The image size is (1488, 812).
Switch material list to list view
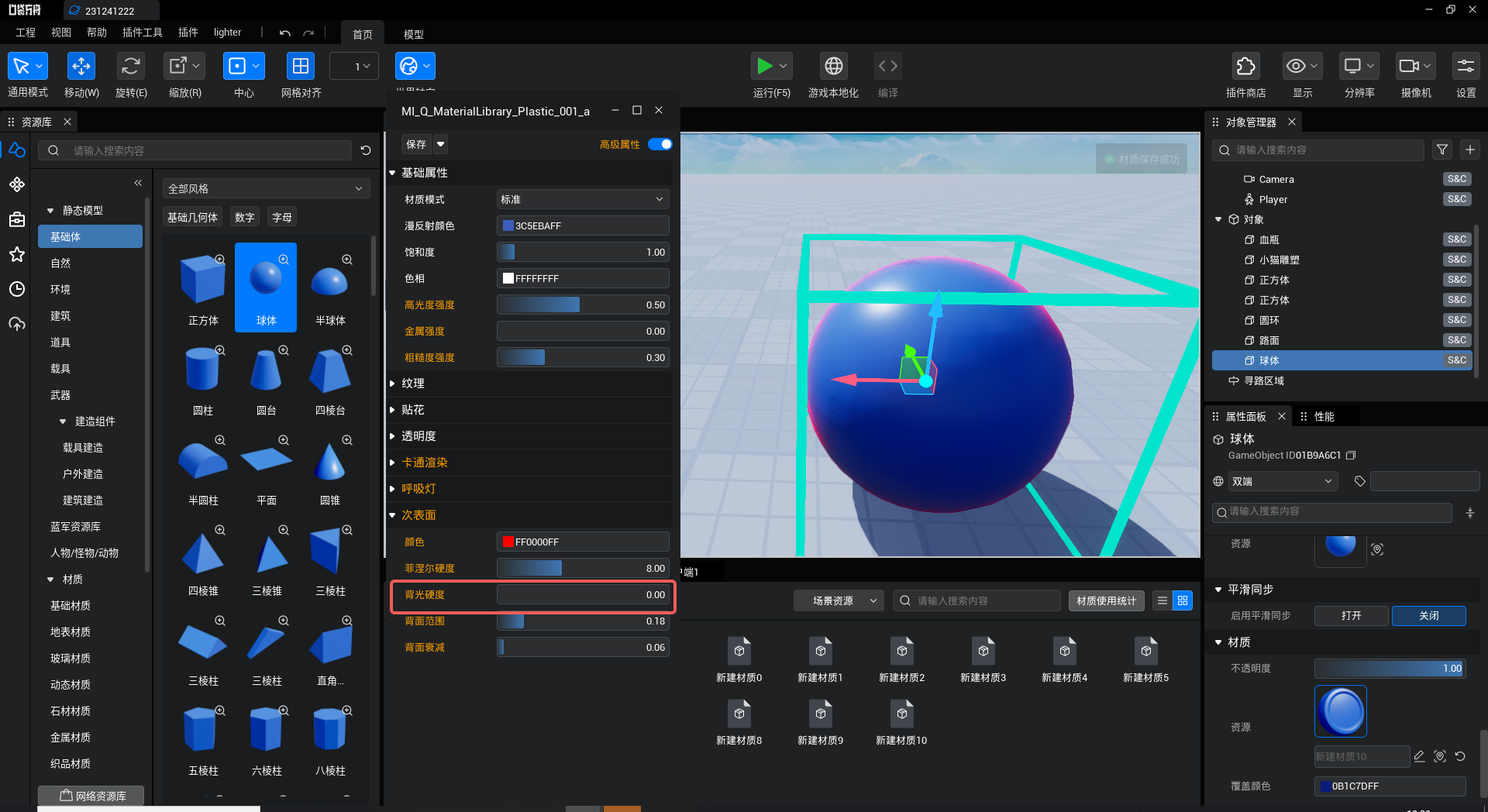[1162, 600]
